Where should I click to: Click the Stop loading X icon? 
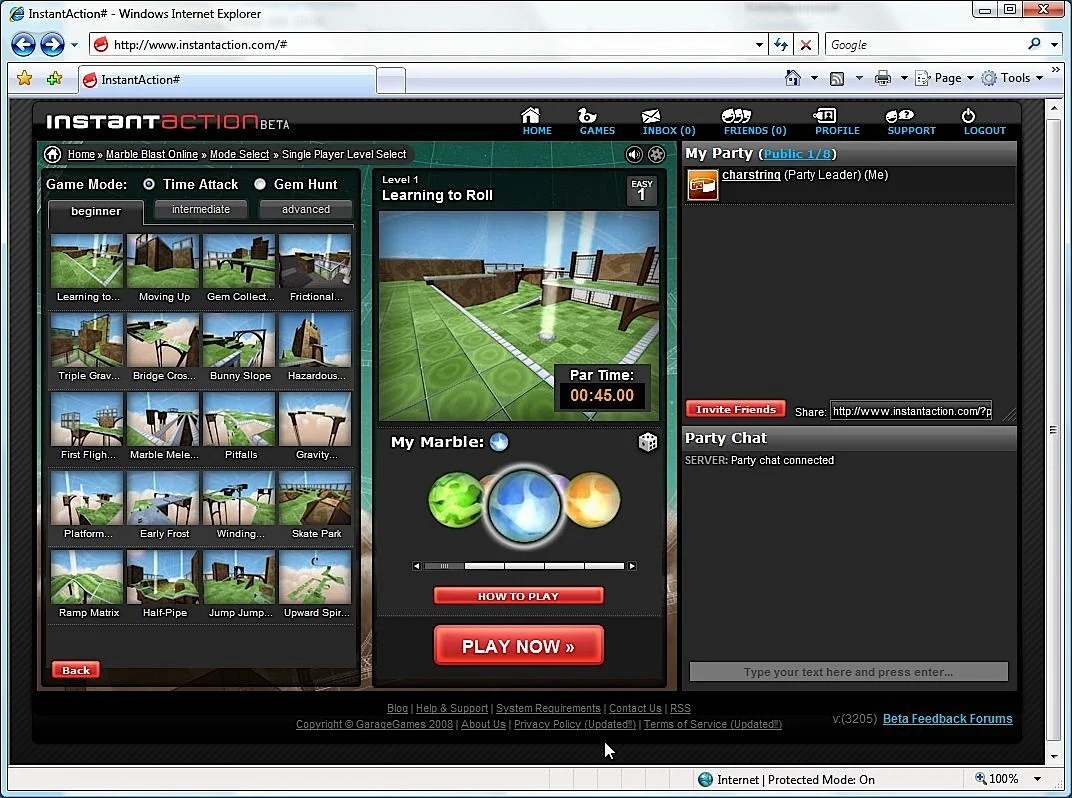[806, 44]
